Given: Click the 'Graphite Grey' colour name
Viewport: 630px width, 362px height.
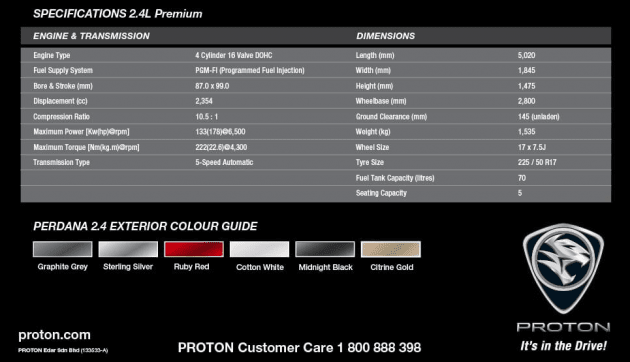Looking at the screenshot, I should [x=63, y=267].
